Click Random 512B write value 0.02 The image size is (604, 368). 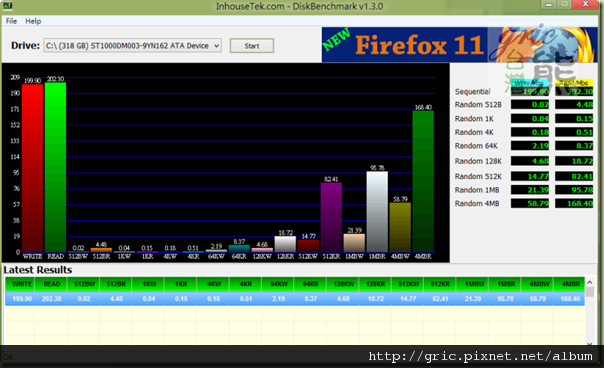pyautogui.click(x=530, y=104)
